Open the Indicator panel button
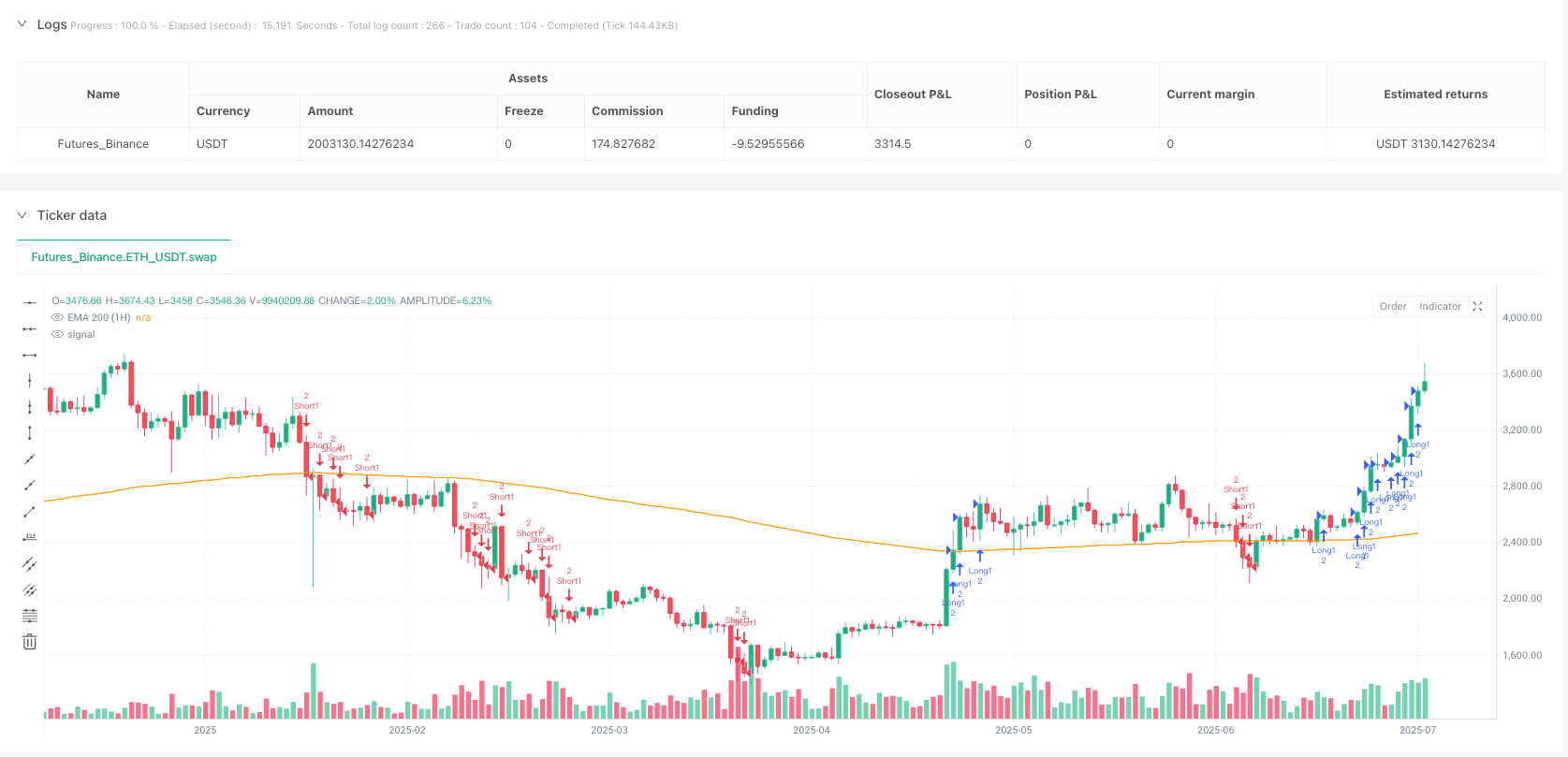This screenshot has height=757, width=1568. pos(1440,306)
